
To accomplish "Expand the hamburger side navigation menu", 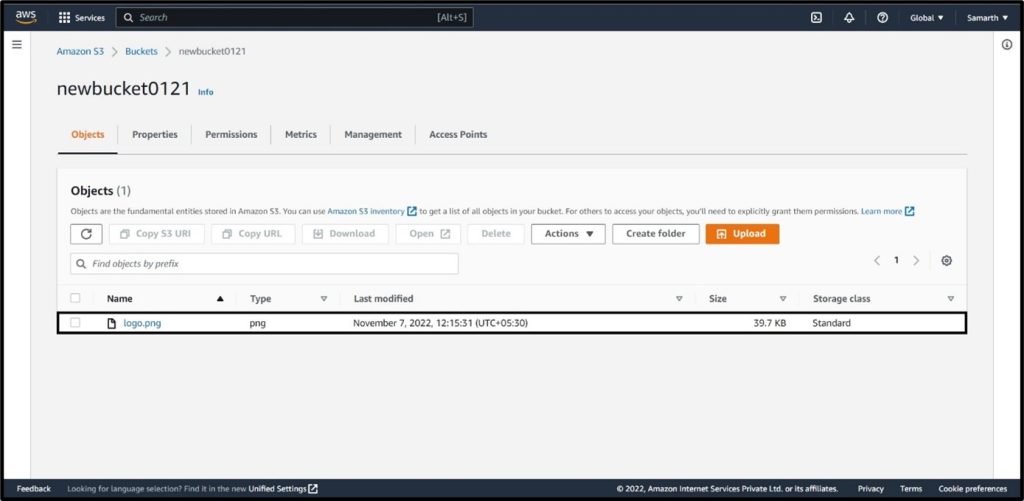I will tap(17, 44).
